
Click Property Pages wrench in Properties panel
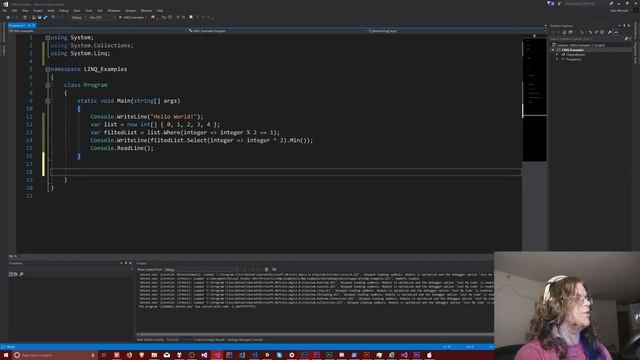pyautogui.click(x=21, y=274)
